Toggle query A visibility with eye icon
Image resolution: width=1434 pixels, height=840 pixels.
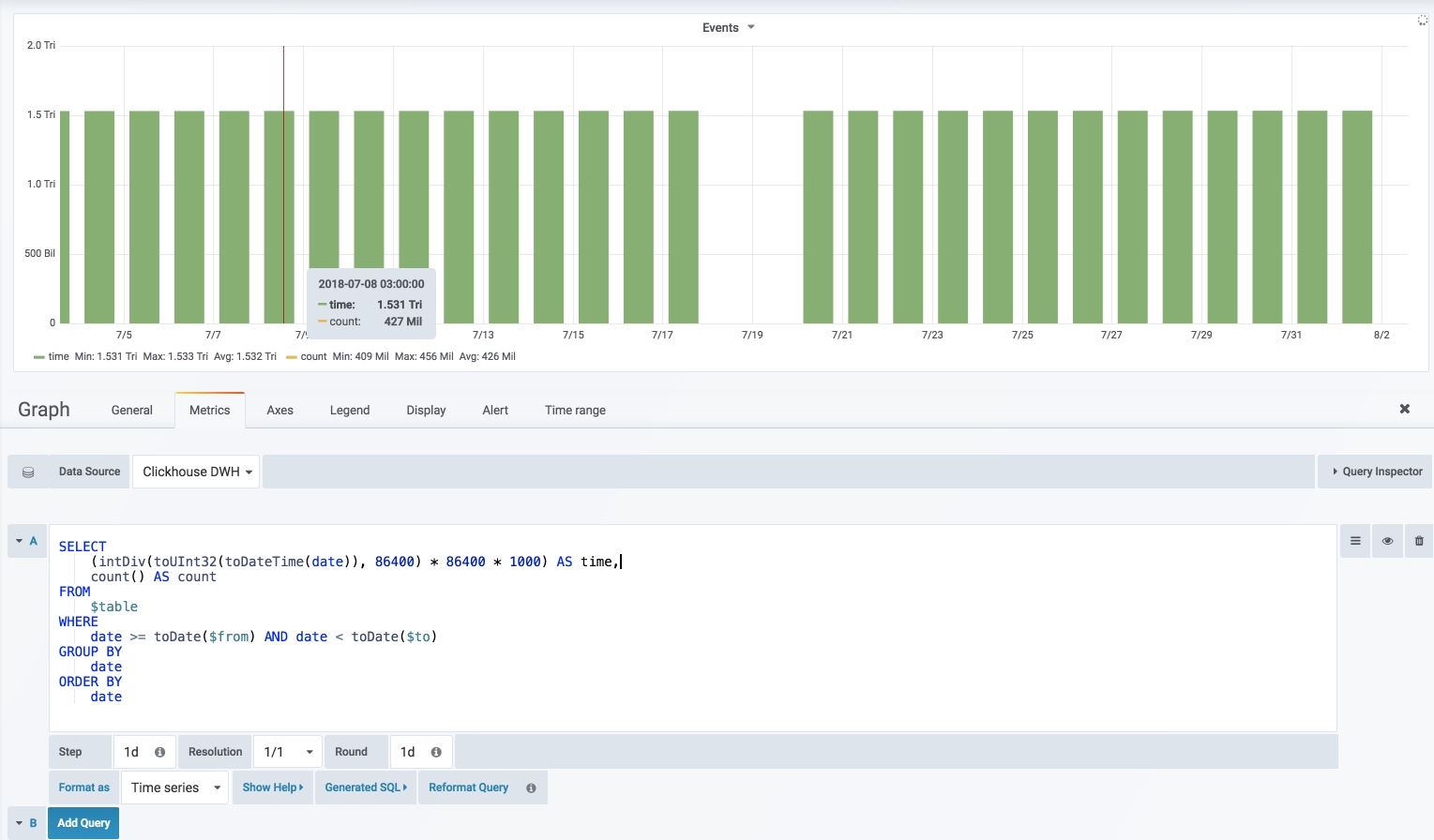coord(1387,540)
